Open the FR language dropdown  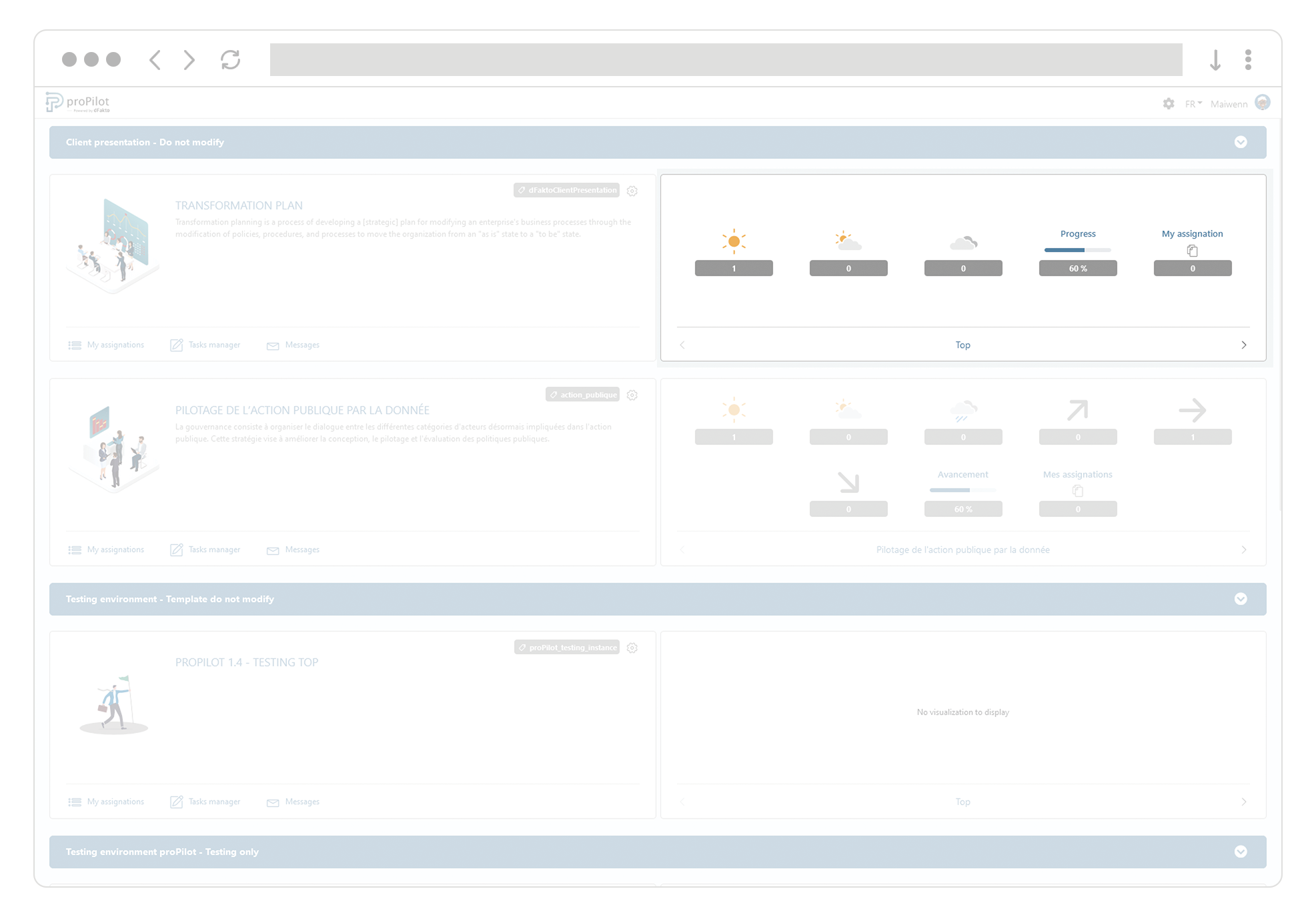1193,103
